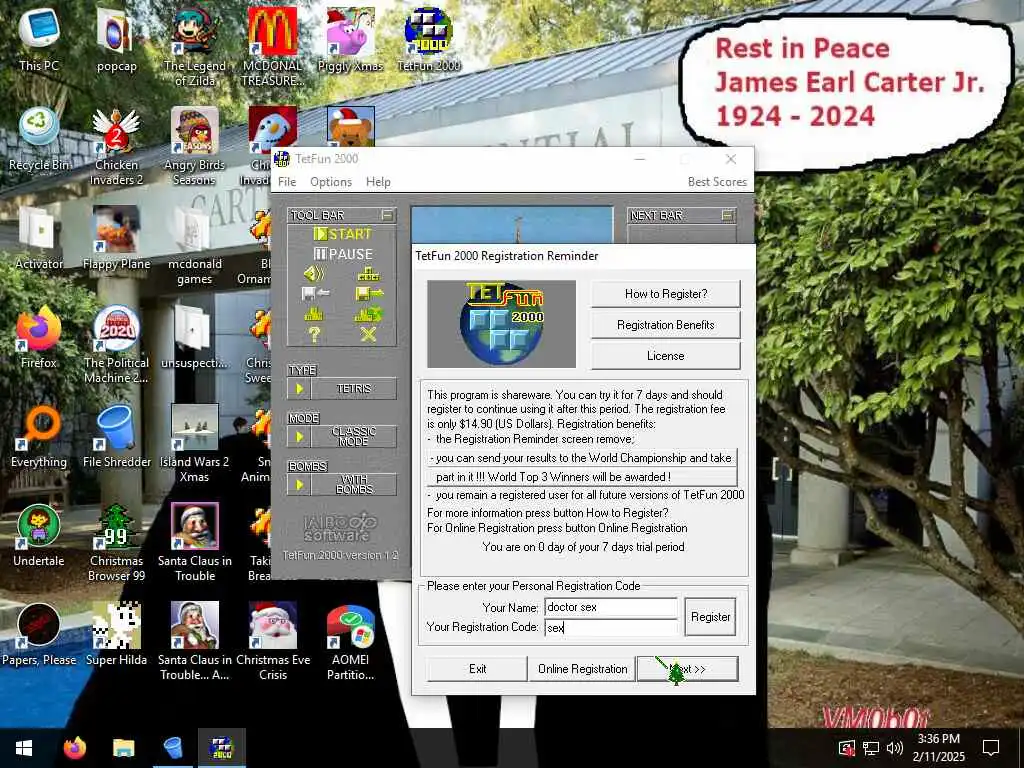Select the Island Wars 2 Xmas desktop icon
Viewport: 1024px width, 768px height.
[195, 443]
